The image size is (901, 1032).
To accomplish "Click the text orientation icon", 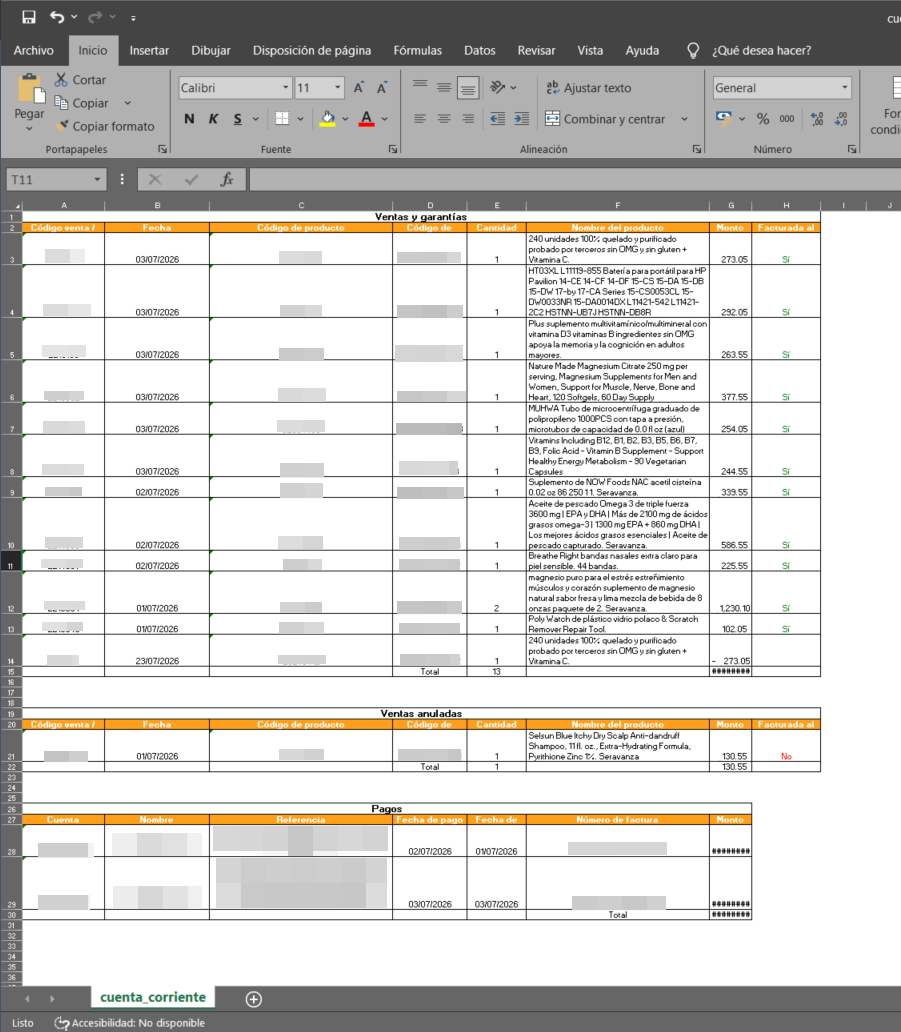I will pyautogui.click(x=498, y=87).
